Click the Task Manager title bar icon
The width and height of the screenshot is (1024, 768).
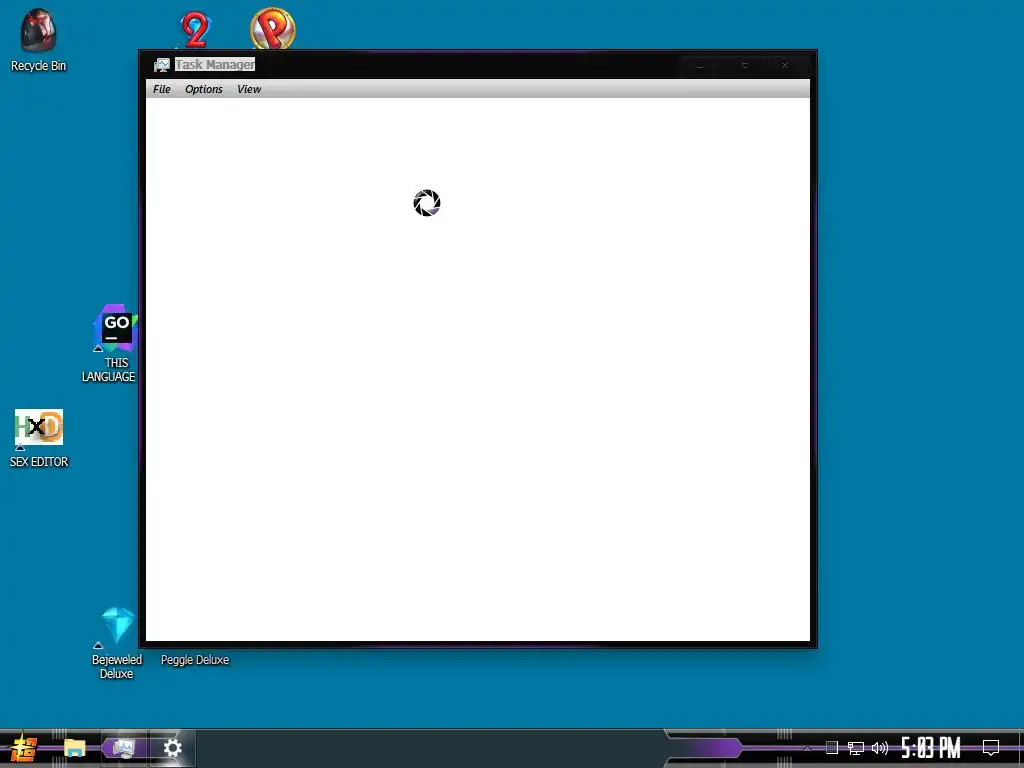161,65
